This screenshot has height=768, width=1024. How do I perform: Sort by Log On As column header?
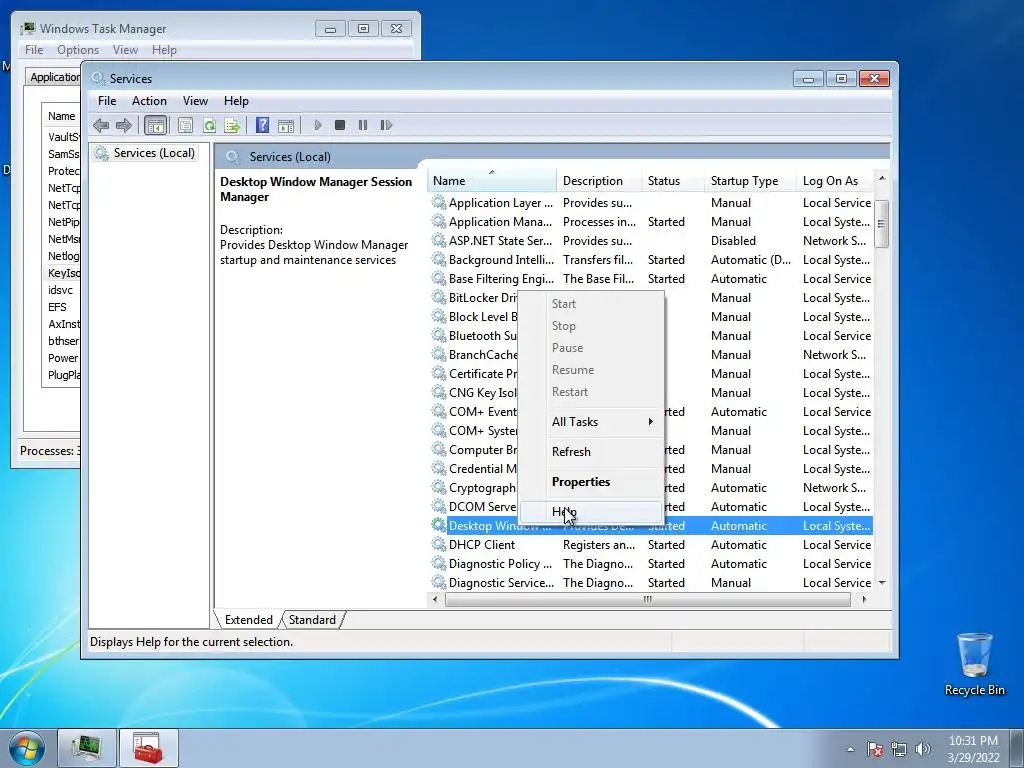tap(835, 181)
